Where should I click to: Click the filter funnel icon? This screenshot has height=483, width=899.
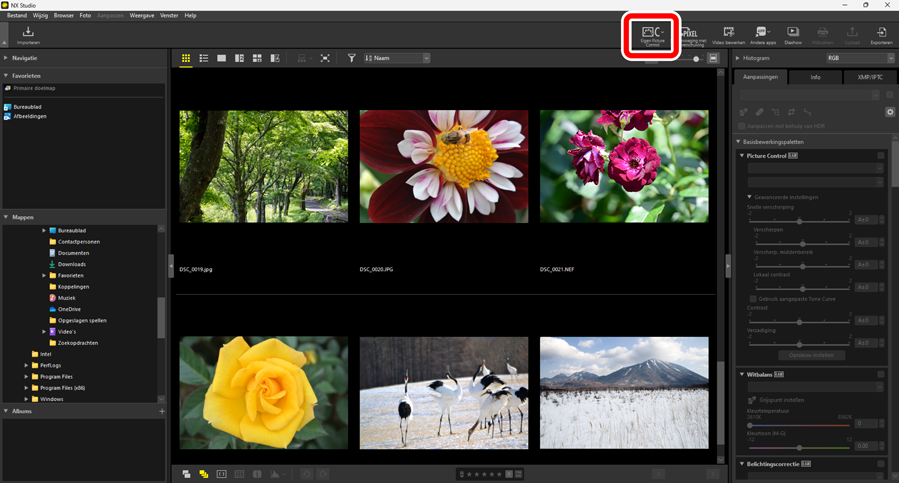coord(351,59)
